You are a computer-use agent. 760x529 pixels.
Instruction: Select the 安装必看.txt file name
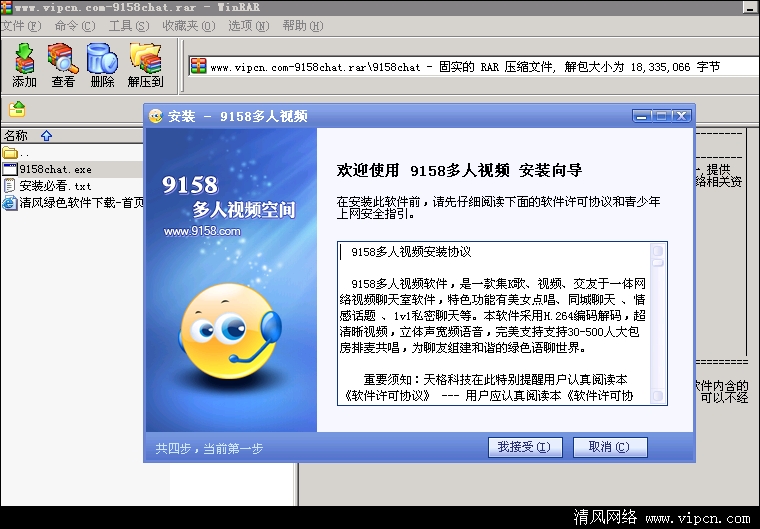click(55, 186)
